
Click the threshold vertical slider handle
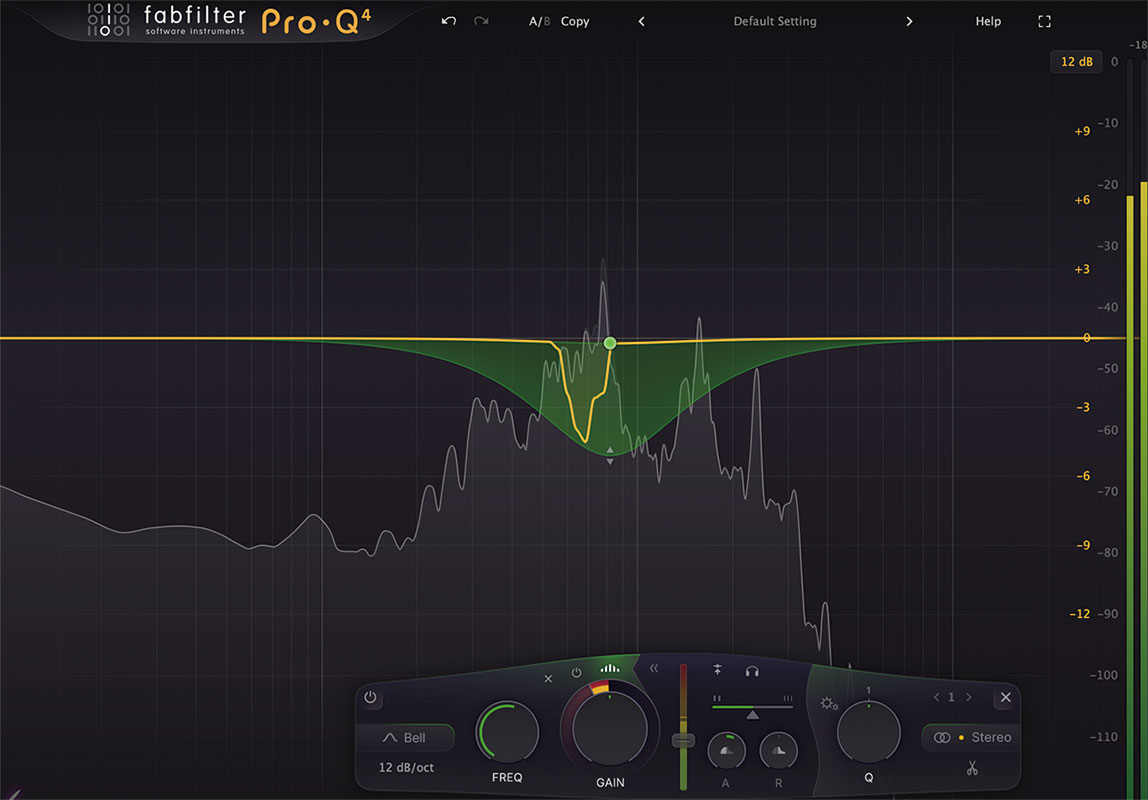683,741
